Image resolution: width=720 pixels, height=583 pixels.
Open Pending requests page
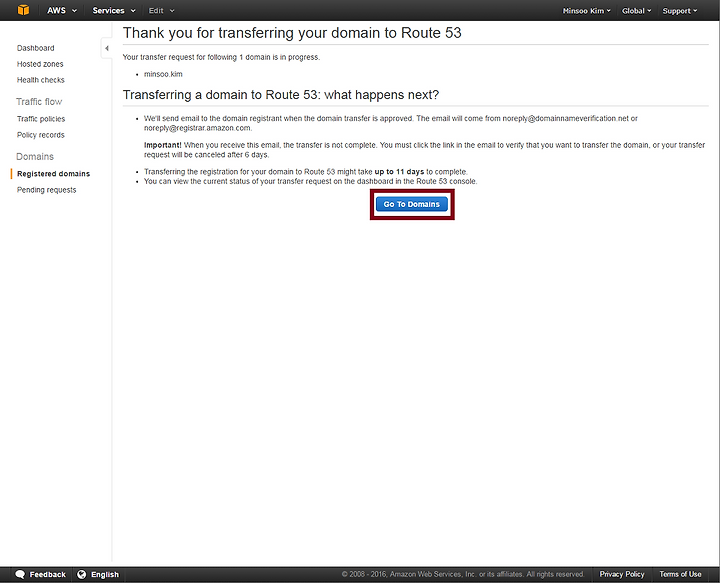tap(47, 190)
